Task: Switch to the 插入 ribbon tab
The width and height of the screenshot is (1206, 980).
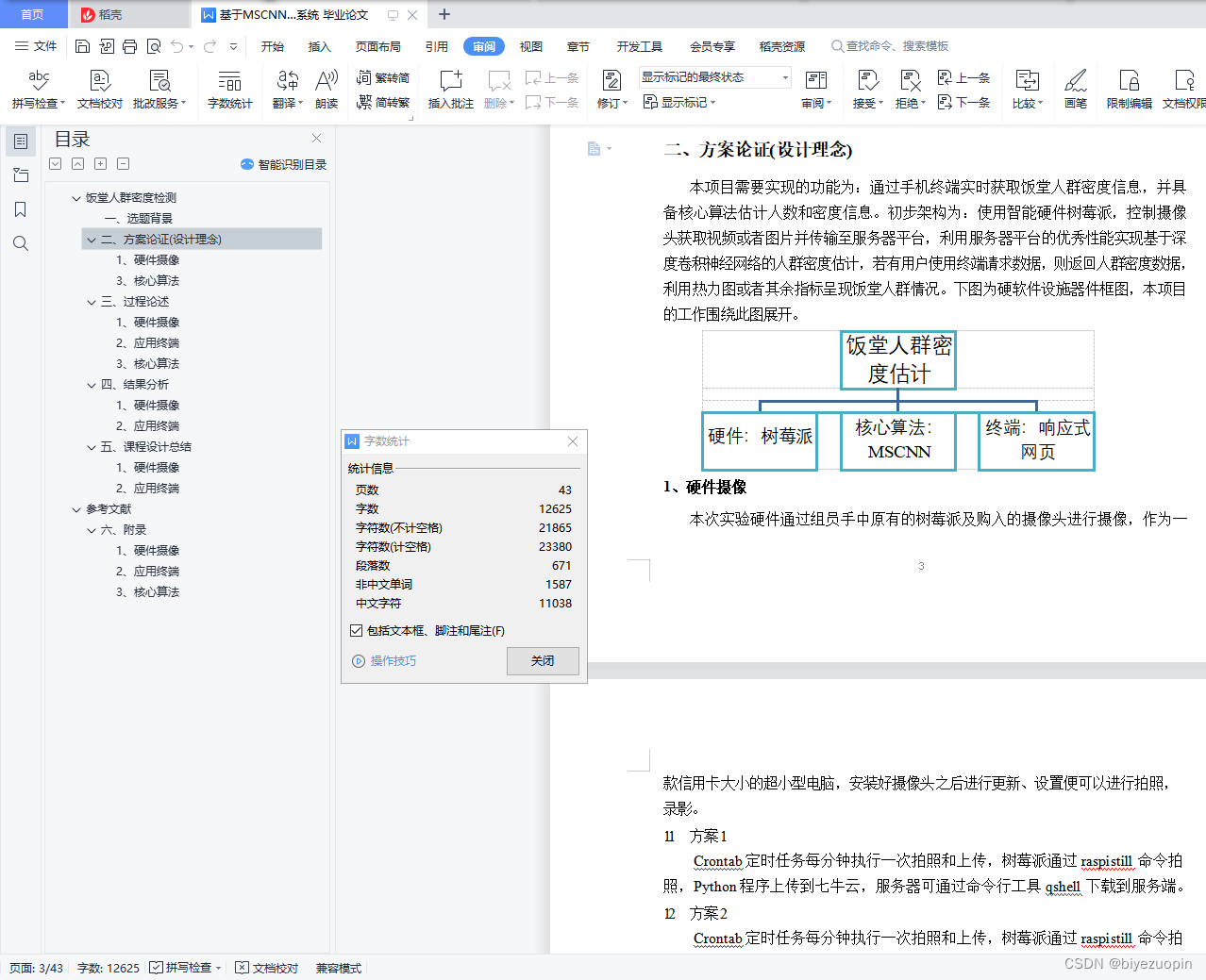Action: click(319, 45)
